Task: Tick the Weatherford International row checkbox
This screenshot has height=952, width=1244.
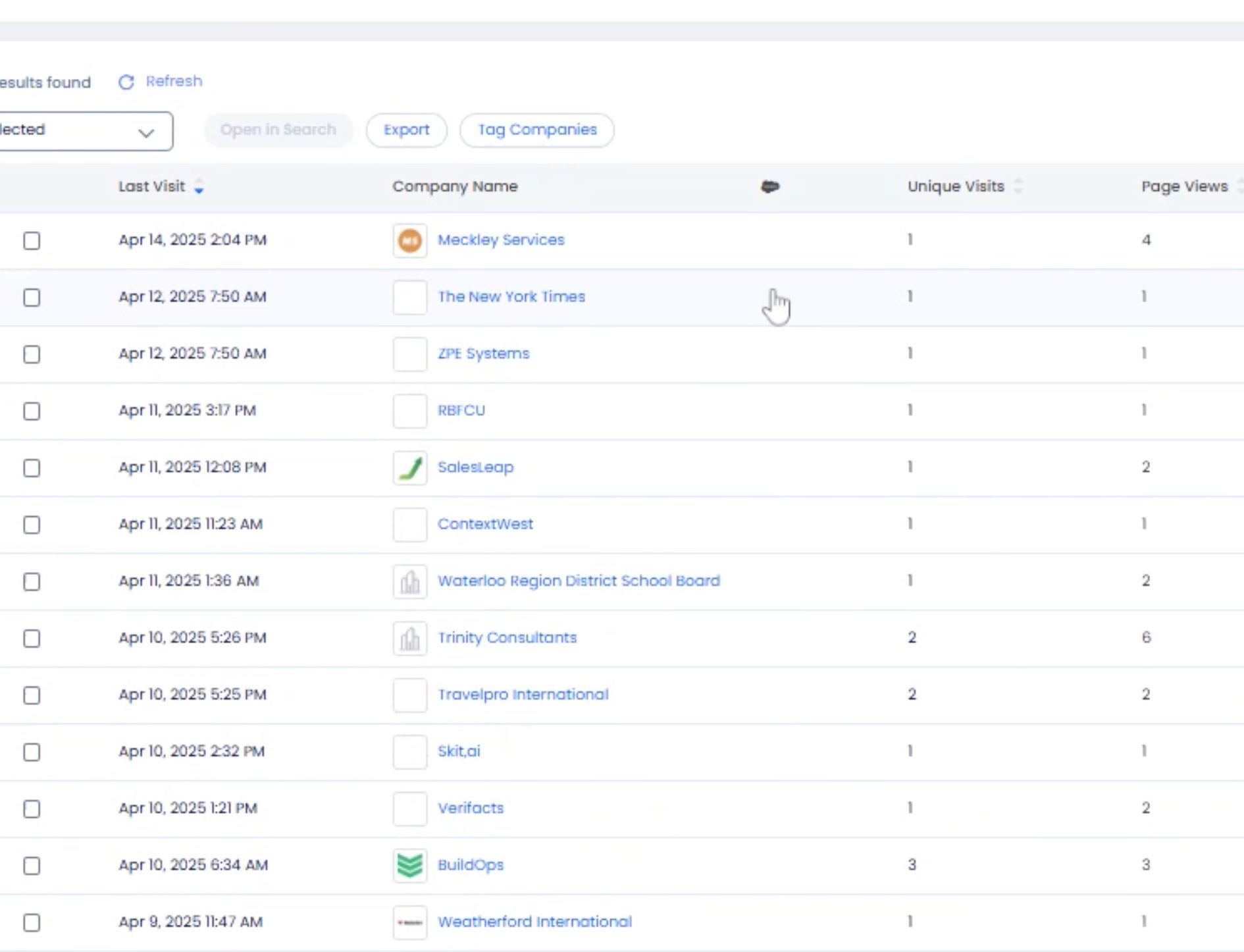Action: point(32,923)
